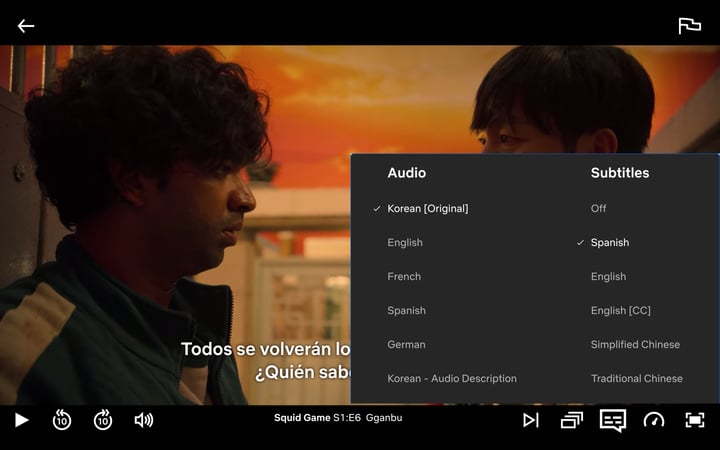This screenshot has height=450, width=720.
Task: Select Traditional Chinese subtitles
Action: click(636, 379)
